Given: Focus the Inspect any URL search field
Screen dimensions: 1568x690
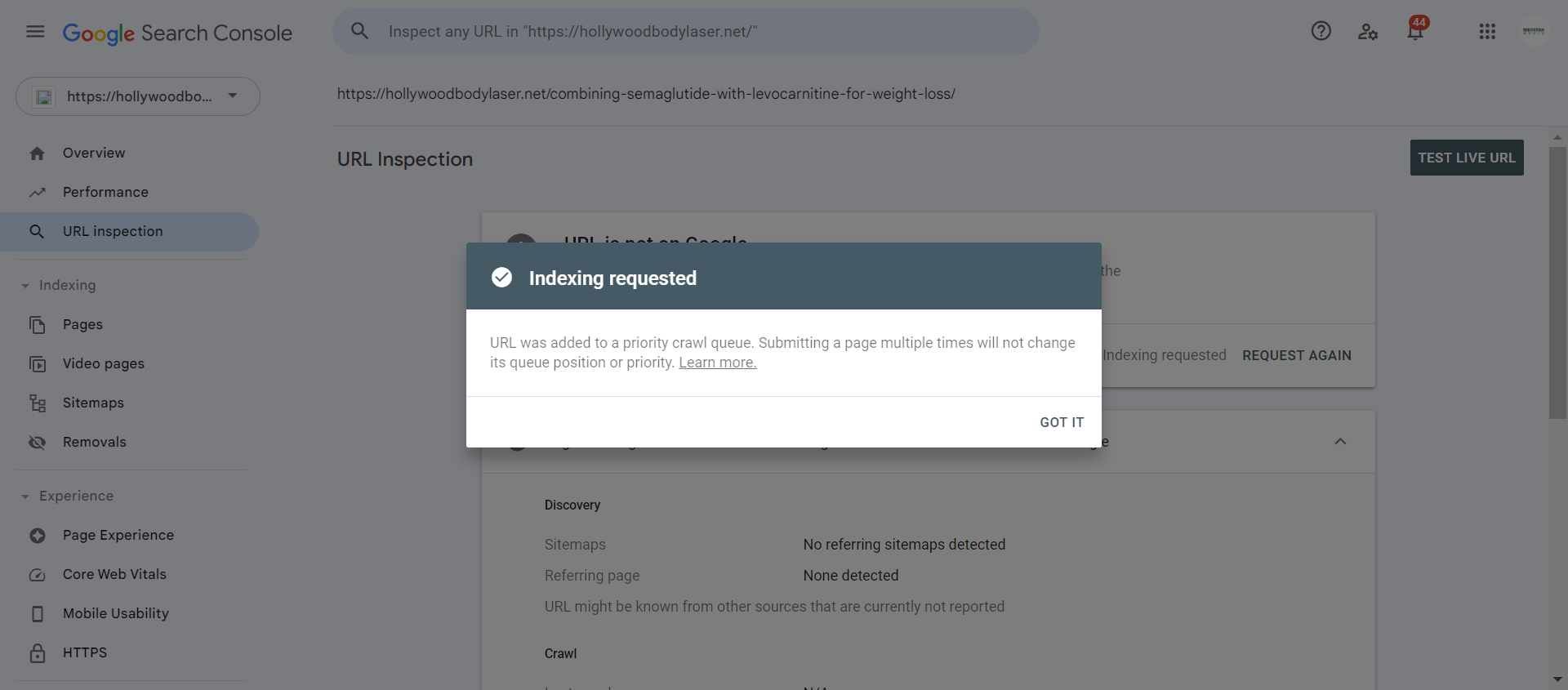Looking at the screenshot, I should pyautogui.click(x=686, y=31).
